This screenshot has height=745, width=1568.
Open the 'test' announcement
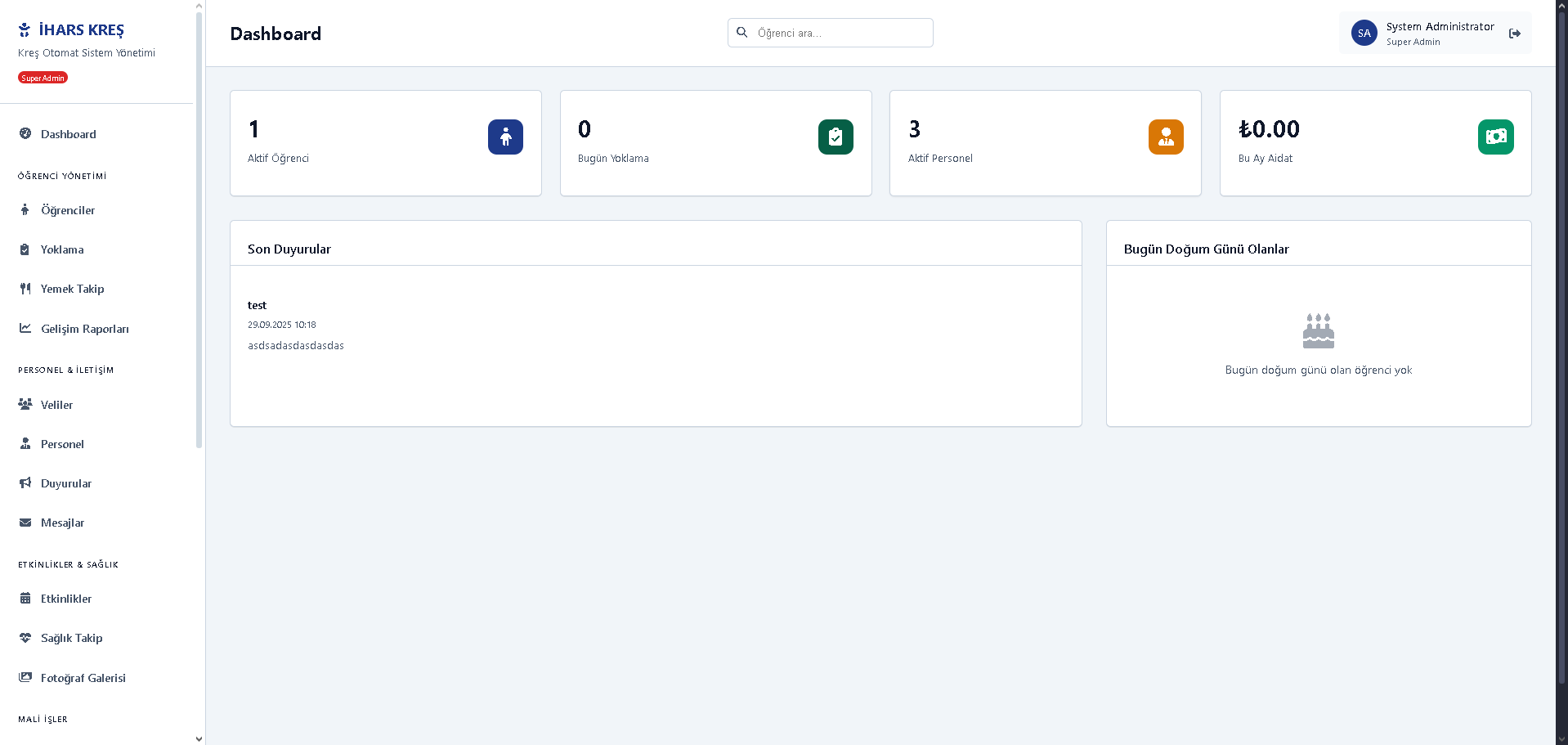coord(257,305)
